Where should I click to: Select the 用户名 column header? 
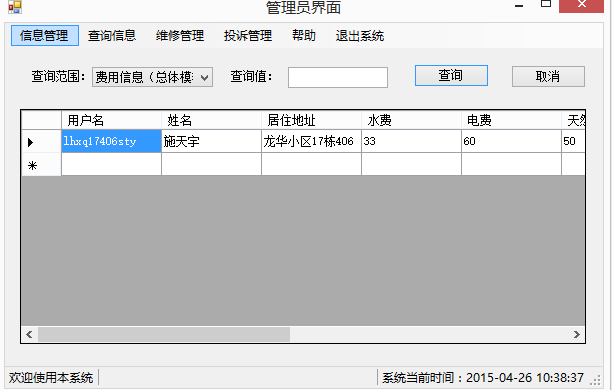click(x=111, y=120)
